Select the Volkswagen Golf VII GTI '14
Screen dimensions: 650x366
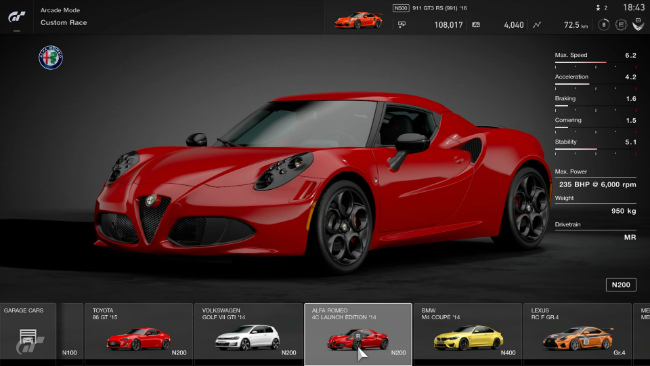pyautogui.click(x=248, y=331)
